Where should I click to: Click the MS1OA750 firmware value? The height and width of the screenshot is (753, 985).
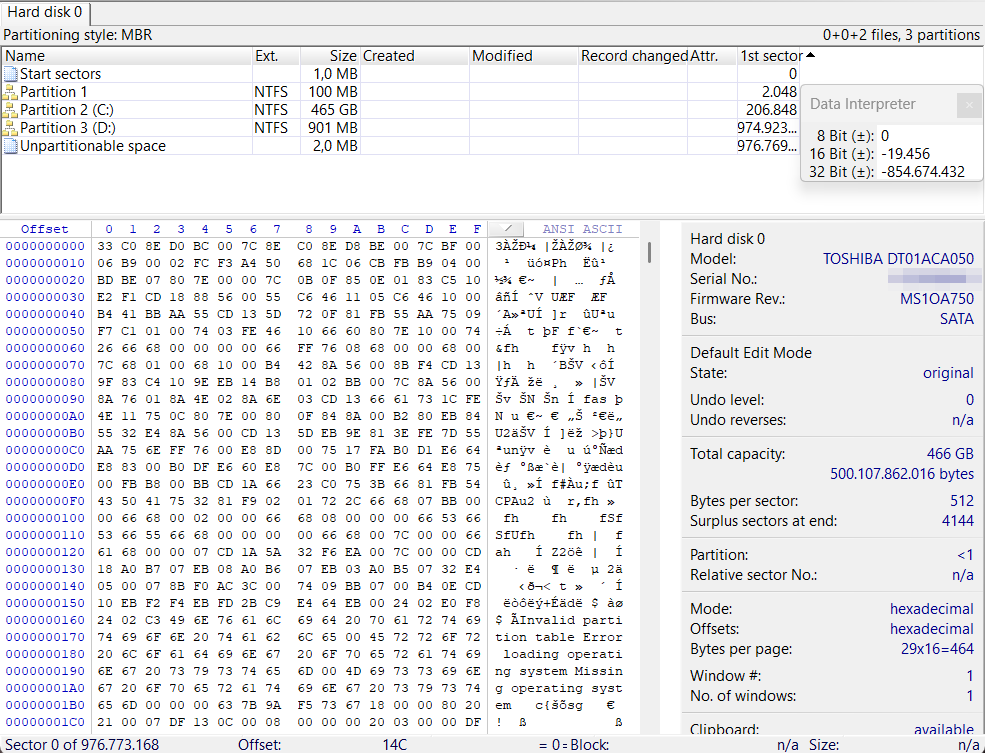click(937, 299)
